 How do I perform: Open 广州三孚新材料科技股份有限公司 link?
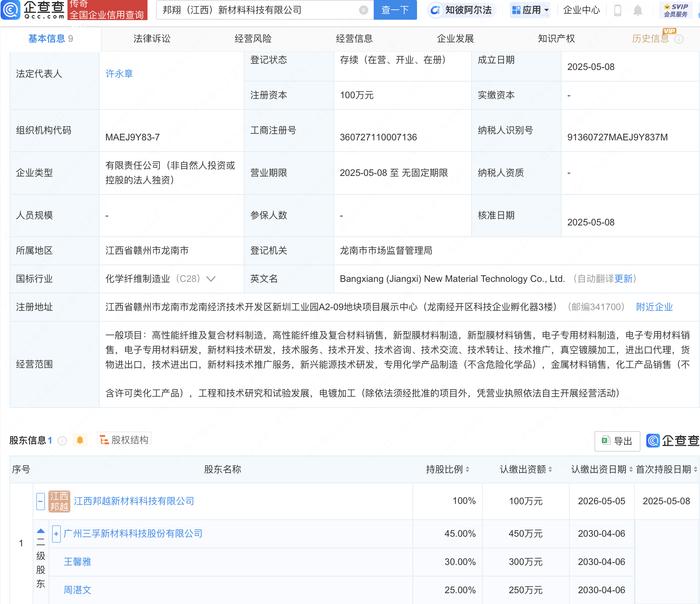click(133, 533)
